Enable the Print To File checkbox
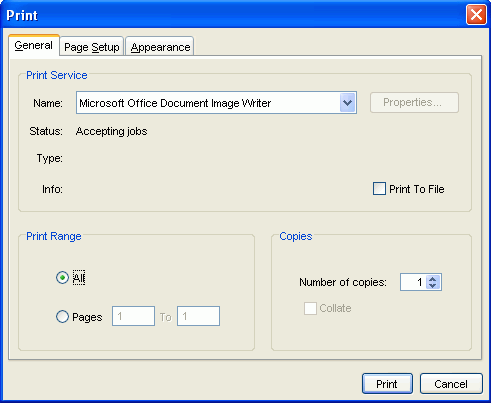Viewport: 491px width, 403px height. [x=379, y=189]
